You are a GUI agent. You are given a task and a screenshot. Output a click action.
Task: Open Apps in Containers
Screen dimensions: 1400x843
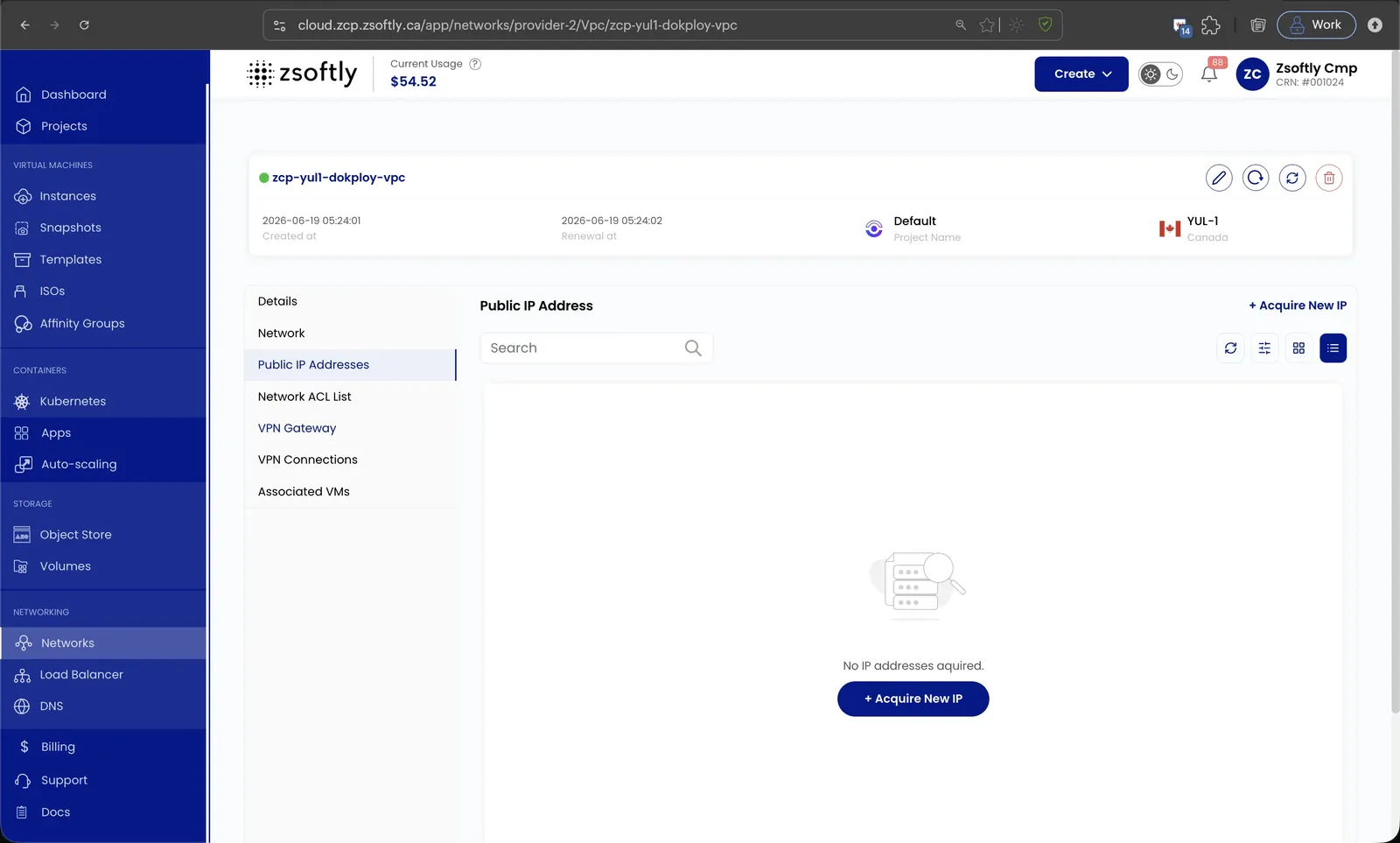pos(56,432)
